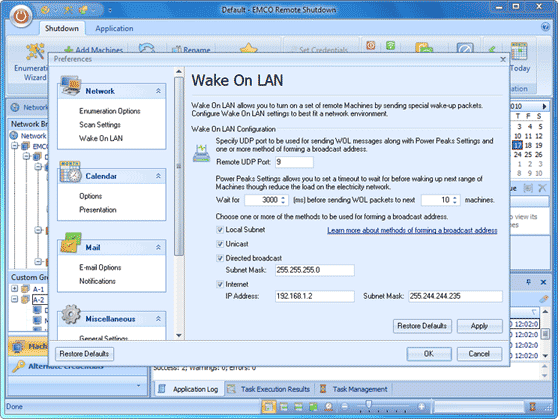This screenshot has width=558, height=419.
Task: Click the Network computer icon in Preferences
Action: tap(70, 86)
